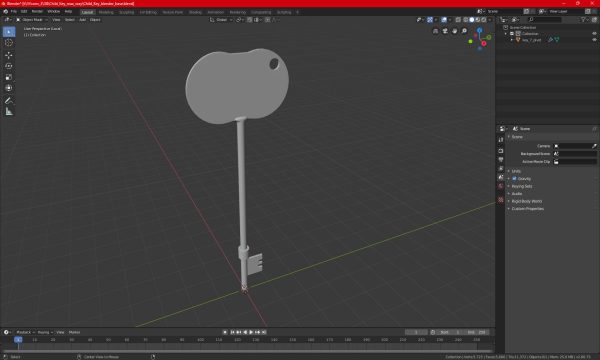Expand the Rigid Body World panel

(527, 201)
